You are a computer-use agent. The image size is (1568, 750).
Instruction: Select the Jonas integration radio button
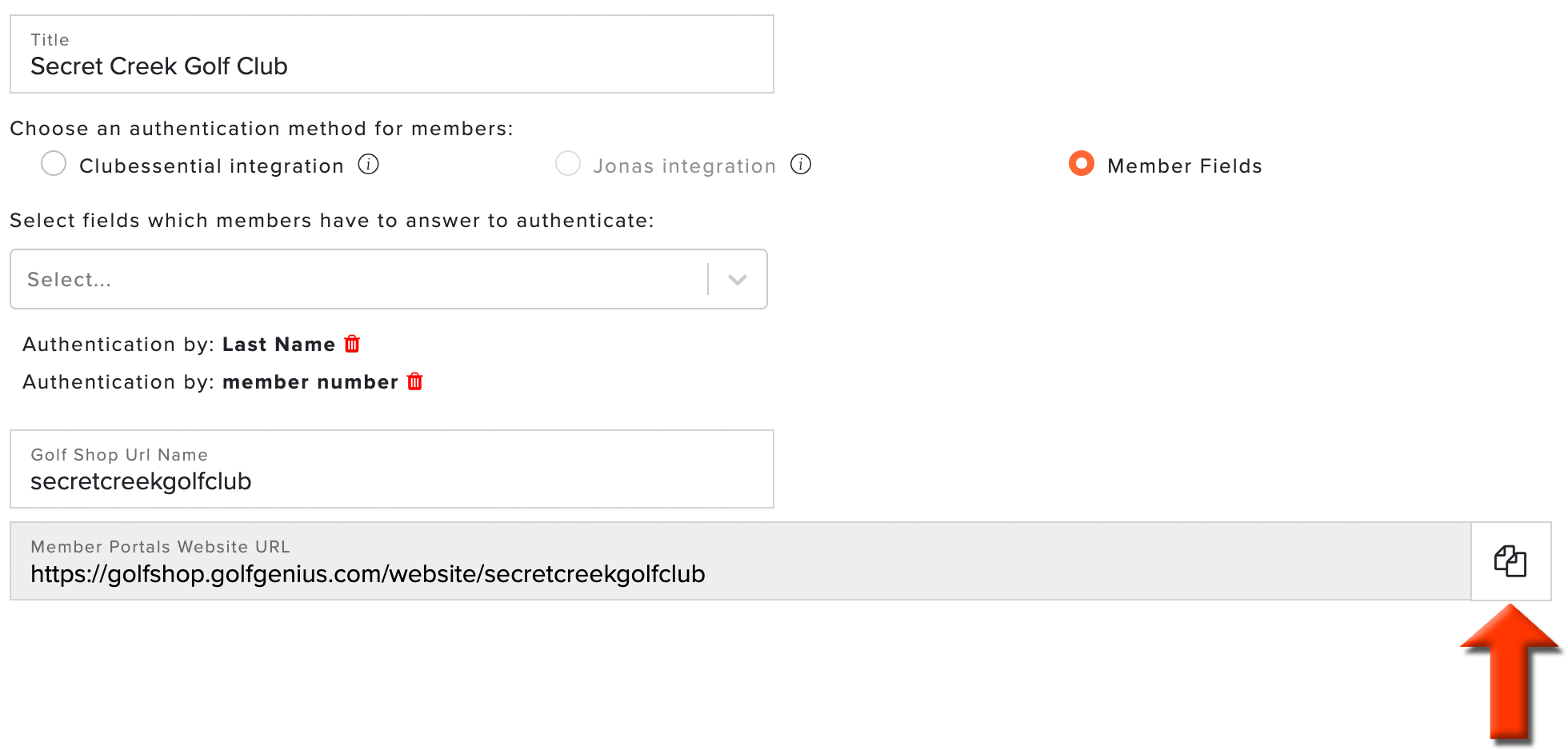coord(568,163)
